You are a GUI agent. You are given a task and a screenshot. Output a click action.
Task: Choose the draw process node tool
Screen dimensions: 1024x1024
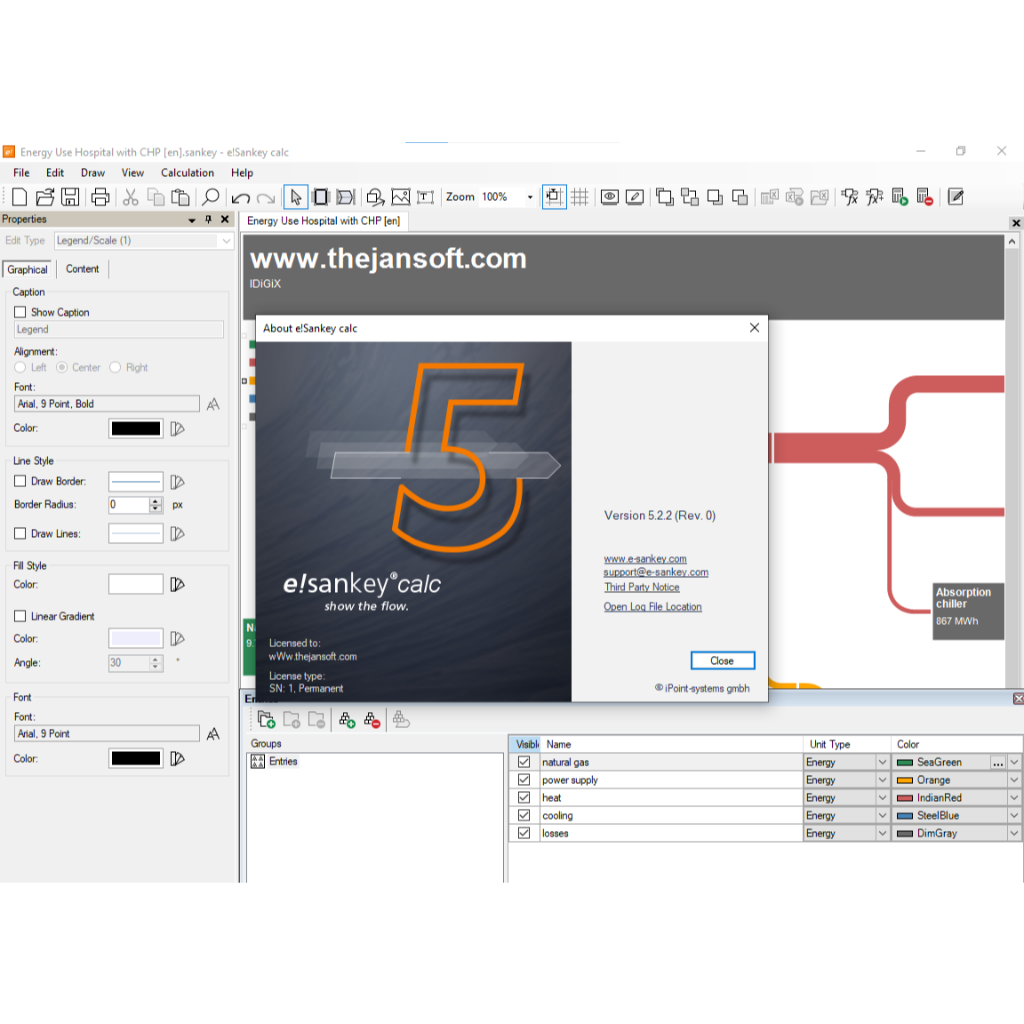pos(321,197)
